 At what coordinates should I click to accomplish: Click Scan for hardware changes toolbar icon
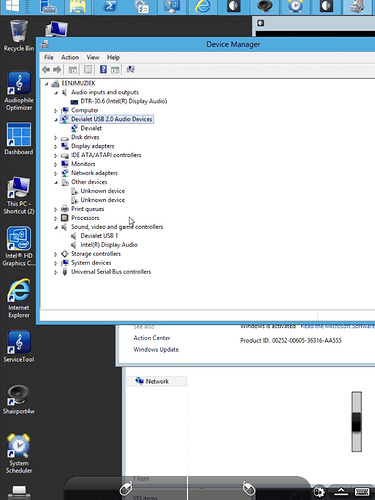[x=130, y=69]
